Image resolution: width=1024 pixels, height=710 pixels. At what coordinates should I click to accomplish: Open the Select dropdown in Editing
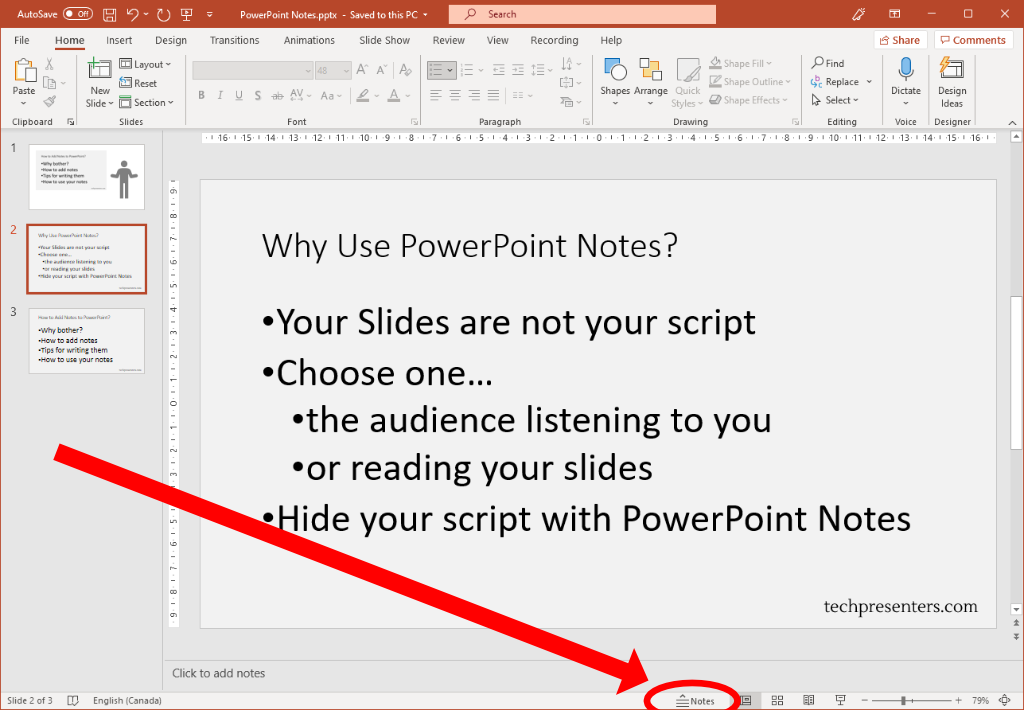pyautogui.click(x=835, y=99)
